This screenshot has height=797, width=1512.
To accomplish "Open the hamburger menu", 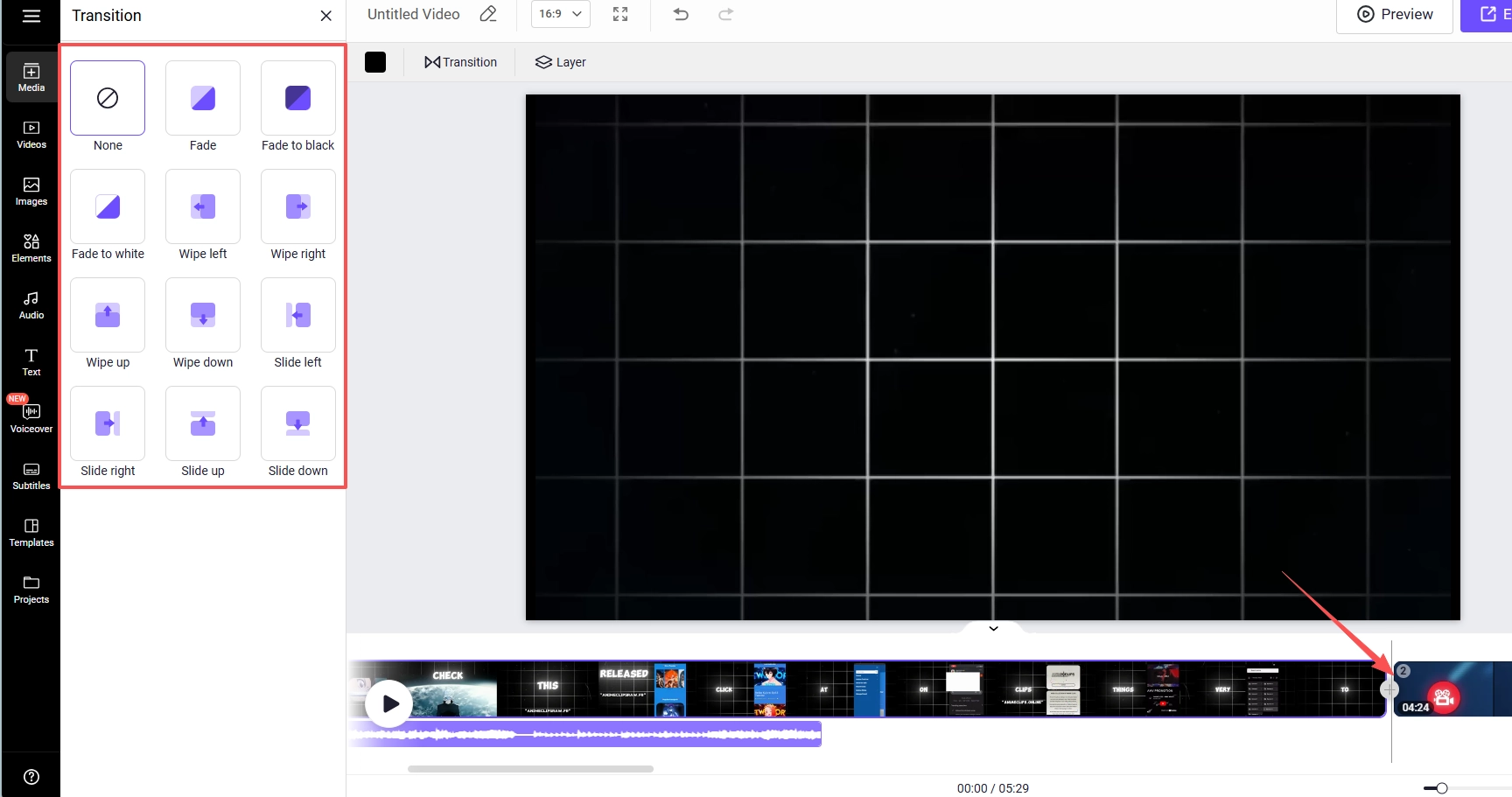I will (x=31, y=14).
